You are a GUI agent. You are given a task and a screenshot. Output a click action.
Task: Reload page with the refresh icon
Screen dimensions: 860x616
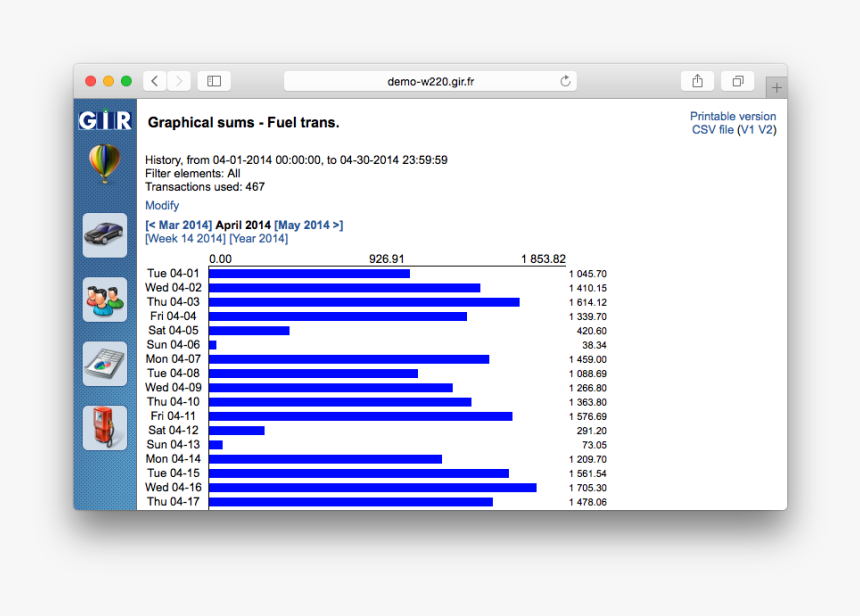[565, 81]
